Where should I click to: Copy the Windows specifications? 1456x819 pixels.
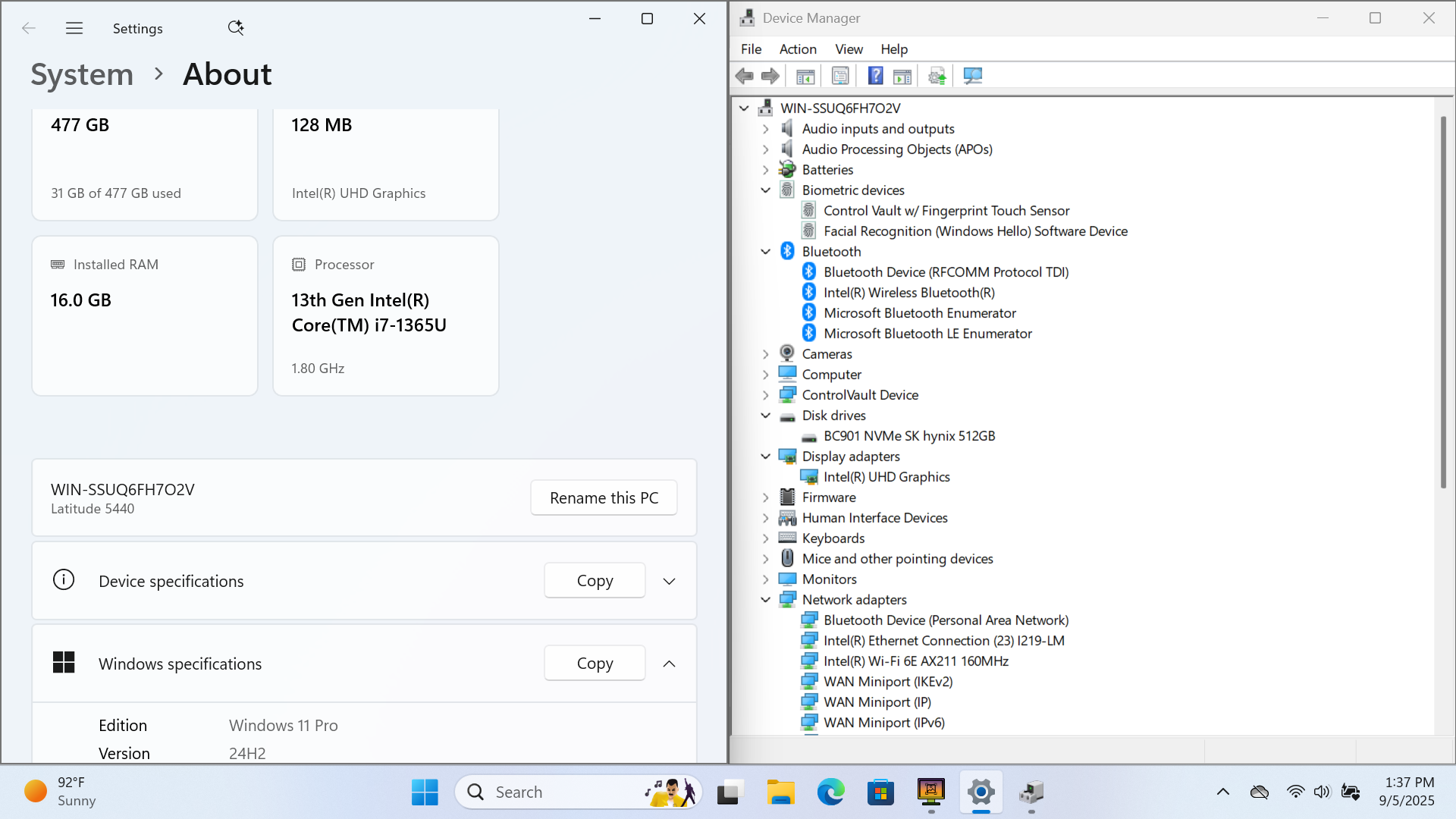tap(595, 664)
